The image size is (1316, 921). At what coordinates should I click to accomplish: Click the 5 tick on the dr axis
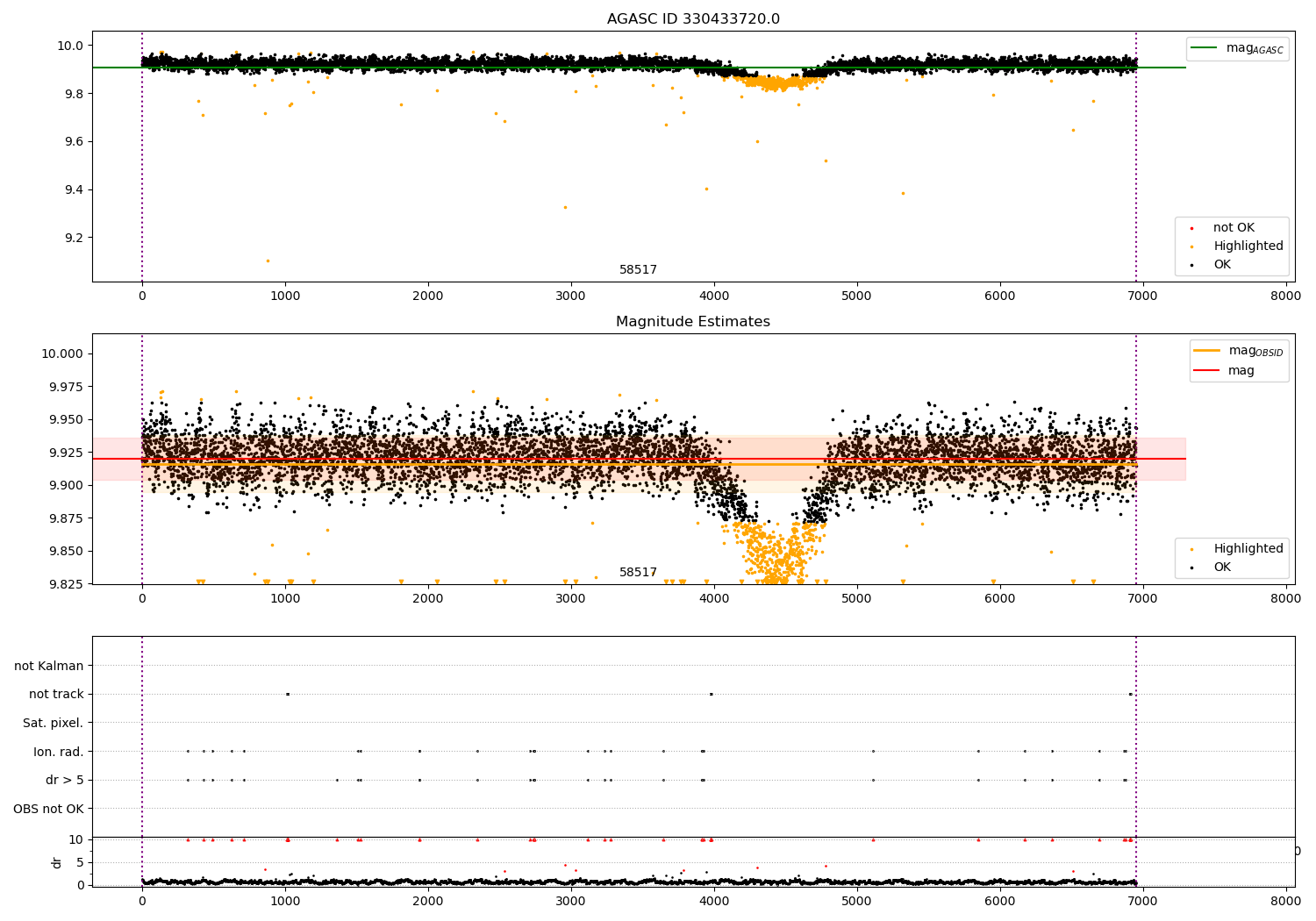click(x=81, y=863)
